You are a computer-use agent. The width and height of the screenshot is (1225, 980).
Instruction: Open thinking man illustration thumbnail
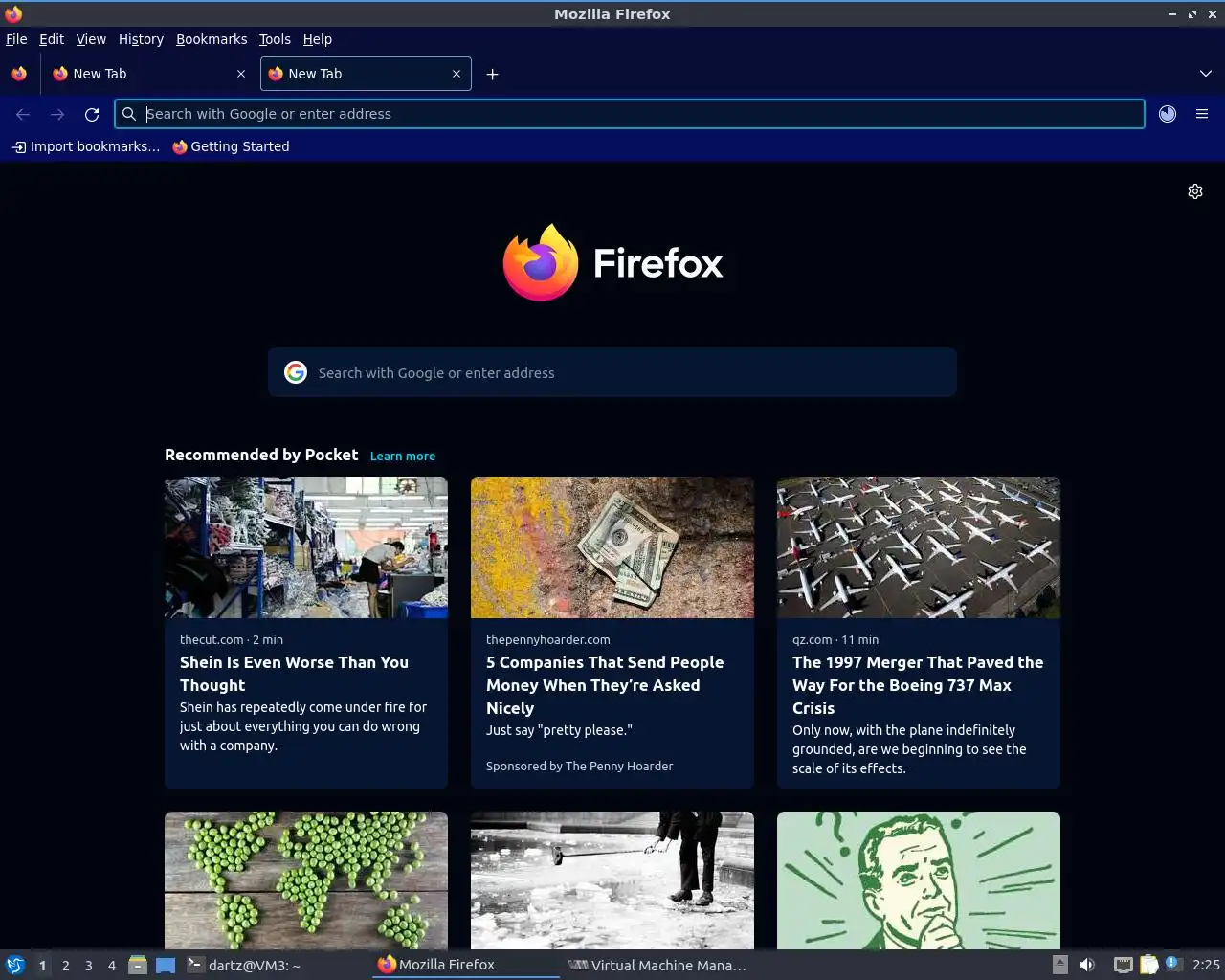coord(919,880)
